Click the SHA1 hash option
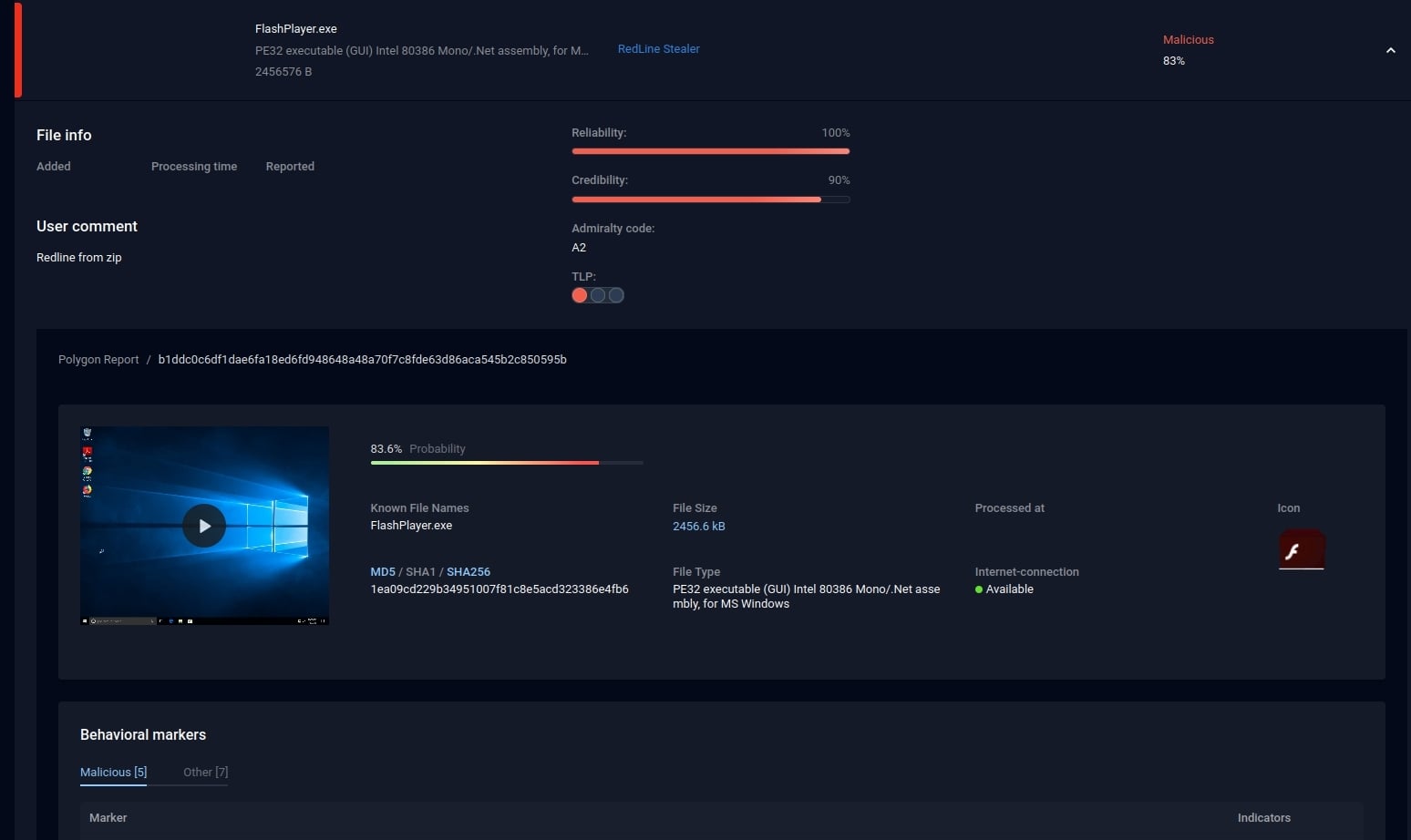 (420, 571)
